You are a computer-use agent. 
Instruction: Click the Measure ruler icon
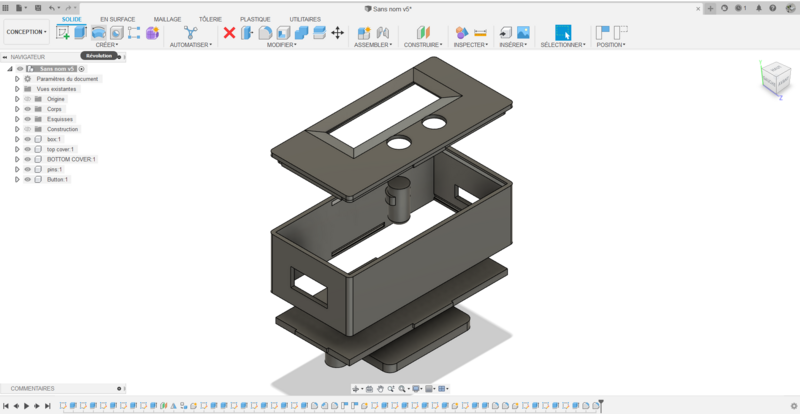tap(480, 32)
